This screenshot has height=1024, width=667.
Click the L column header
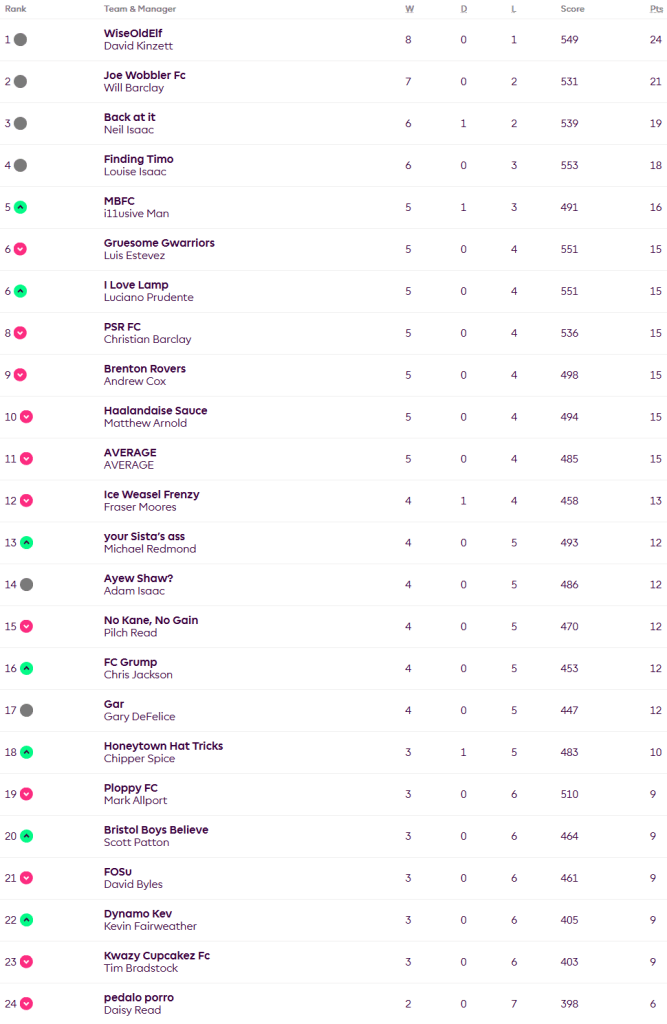(x=514, y=9)
